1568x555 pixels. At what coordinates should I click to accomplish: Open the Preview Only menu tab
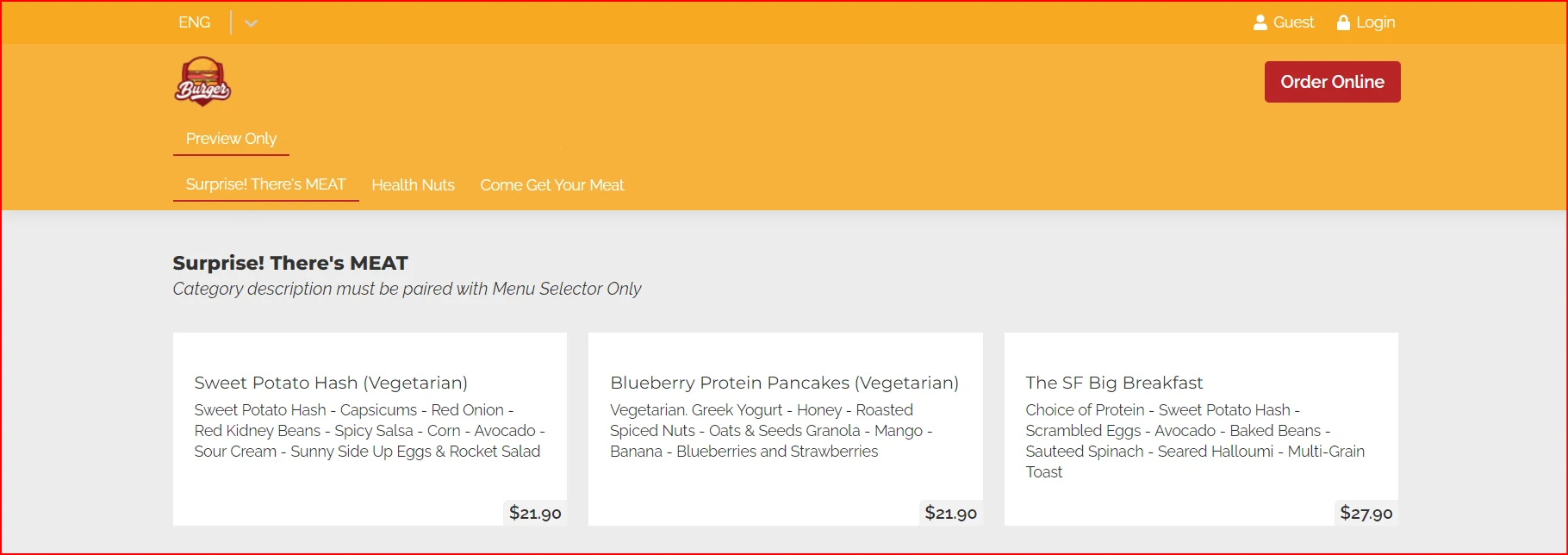pyautogui.click(x=231, y=139)
